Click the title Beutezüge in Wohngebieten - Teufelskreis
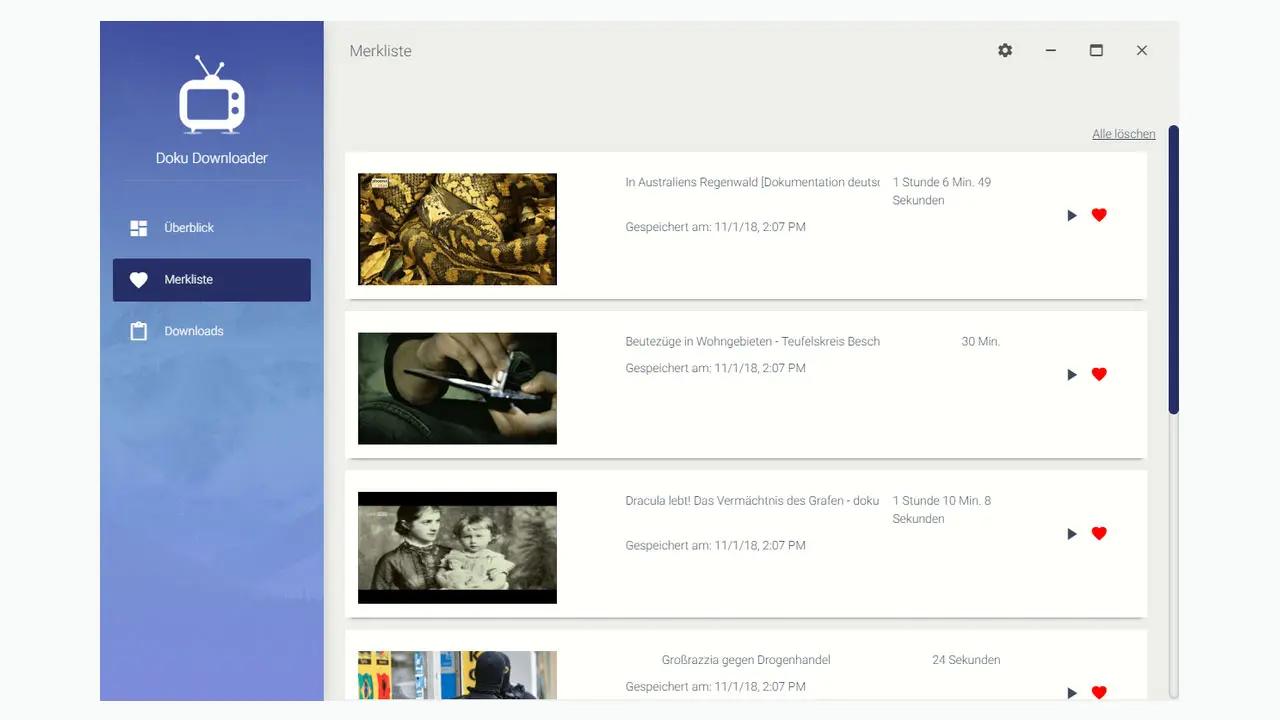This screenshot has width=1280, height=720. point(752,341)
